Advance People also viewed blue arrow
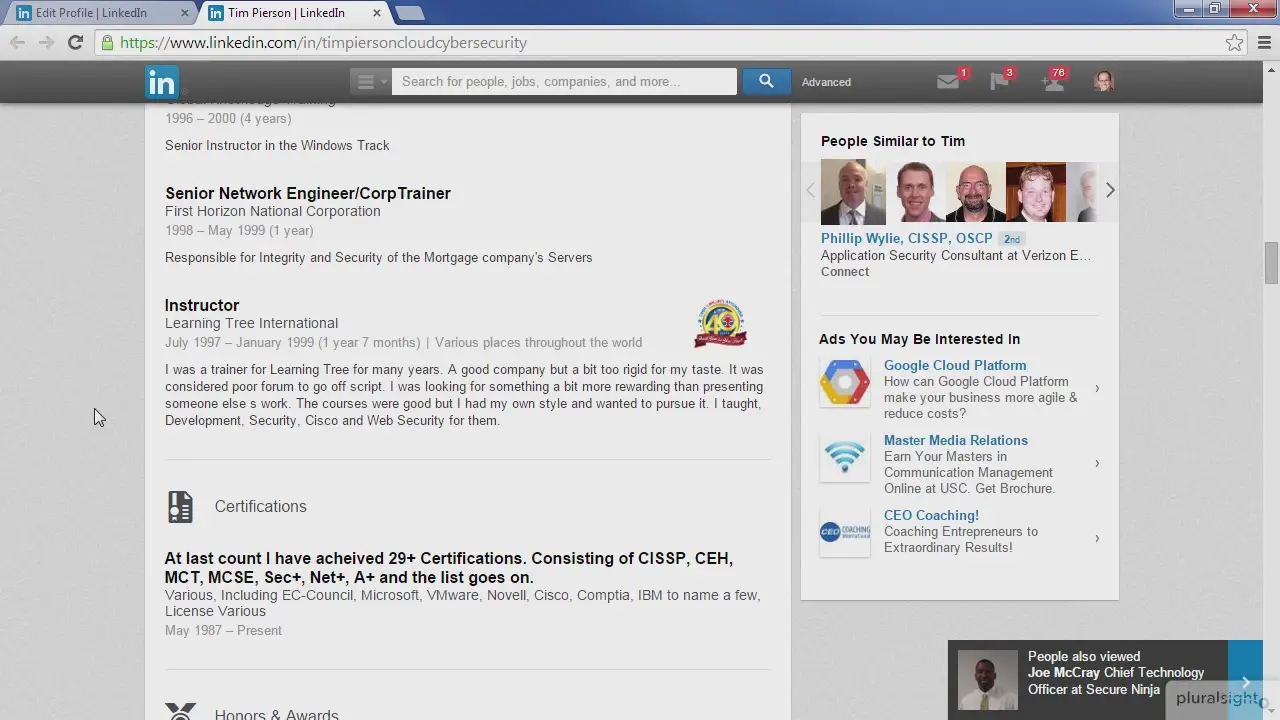Viewport: 1280px width, 720px height. click(x=1246, y=680)
